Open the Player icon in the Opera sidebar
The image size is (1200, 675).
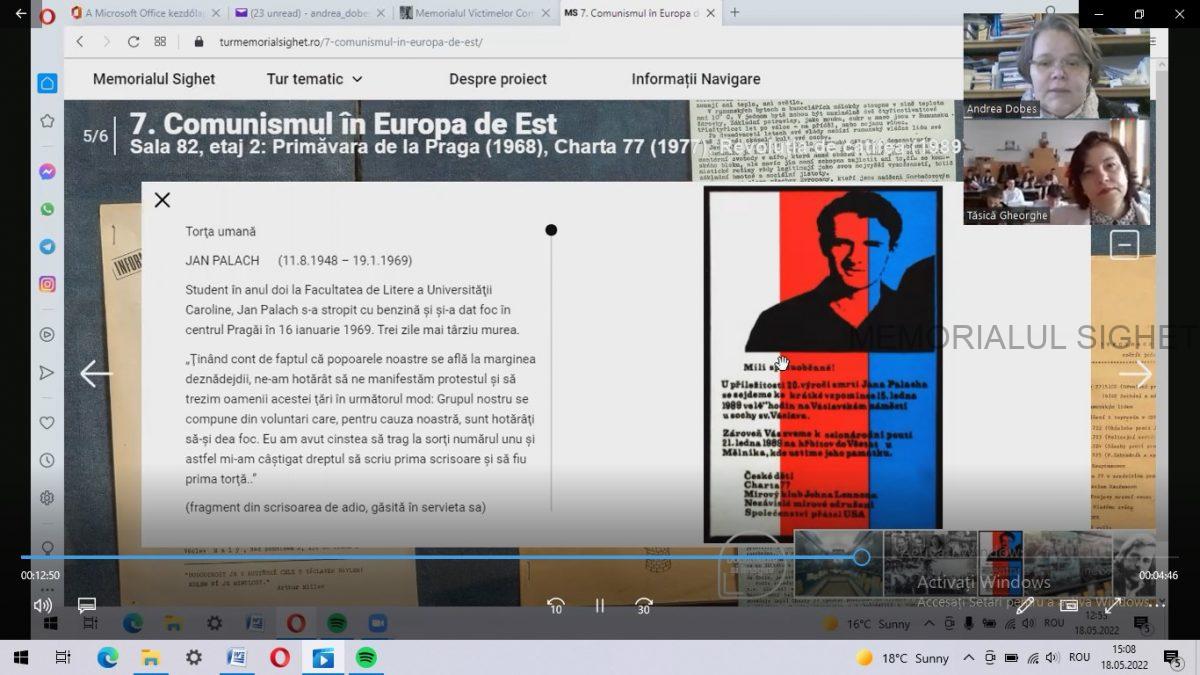click(x=47, y=335)
